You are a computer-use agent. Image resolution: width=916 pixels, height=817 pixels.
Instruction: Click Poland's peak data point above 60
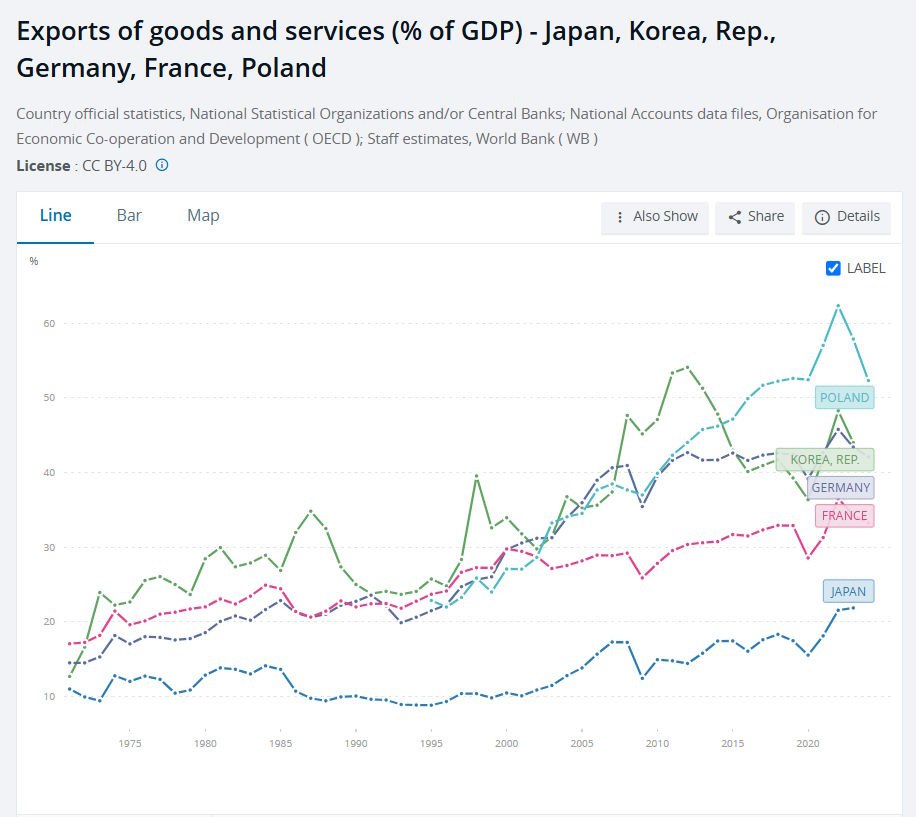(x=838, y=306)
